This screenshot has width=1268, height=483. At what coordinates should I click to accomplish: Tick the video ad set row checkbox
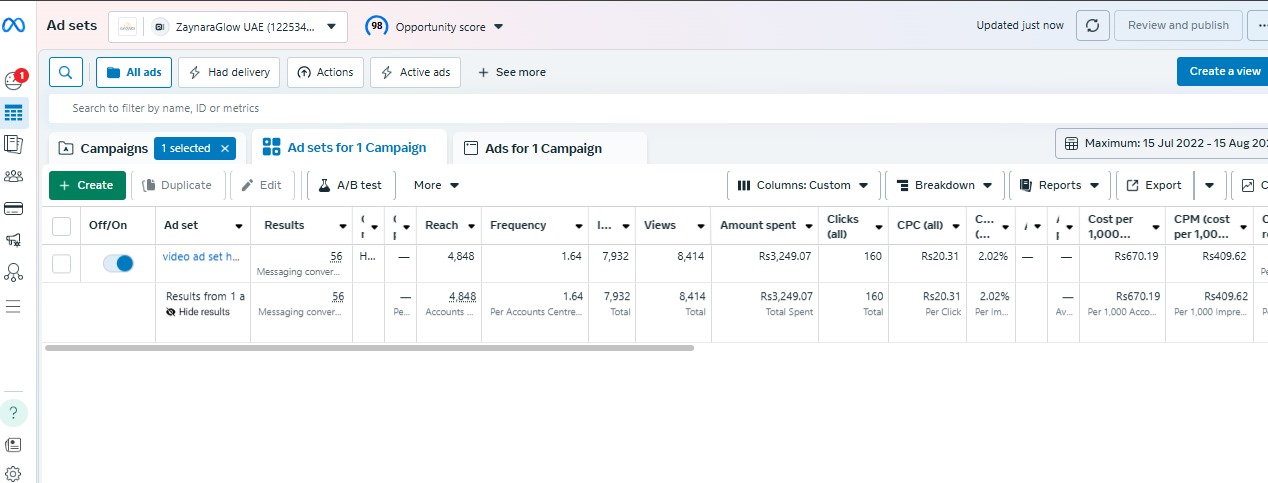(62, 263)
